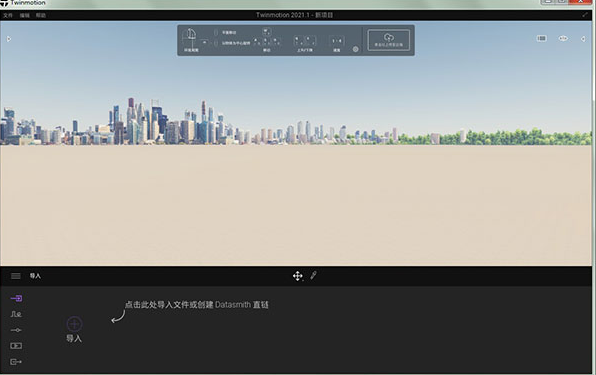Click the cloud presentation button in navigation panel
The width and height of the screenshot is (596, 375).
coord(389,40)
